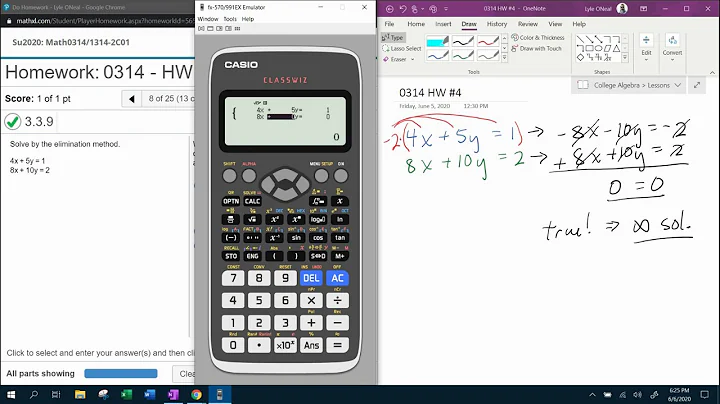720x404 pixels.
Task: Switch to OneNote Home tab
Action: point(416,24)
